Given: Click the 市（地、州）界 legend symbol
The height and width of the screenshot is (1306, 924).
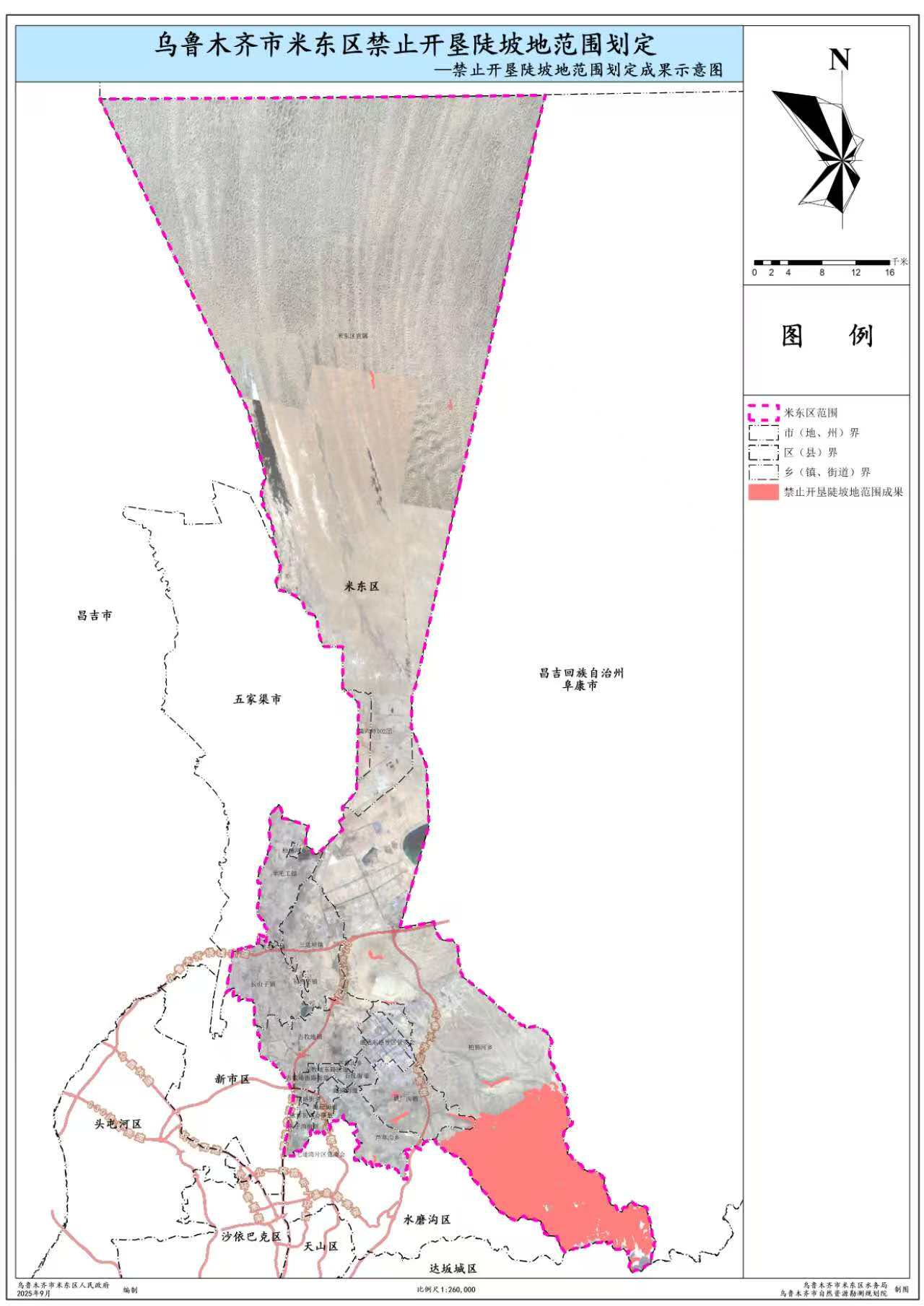Looking at the screenshot, I should (x=762, y=433).
